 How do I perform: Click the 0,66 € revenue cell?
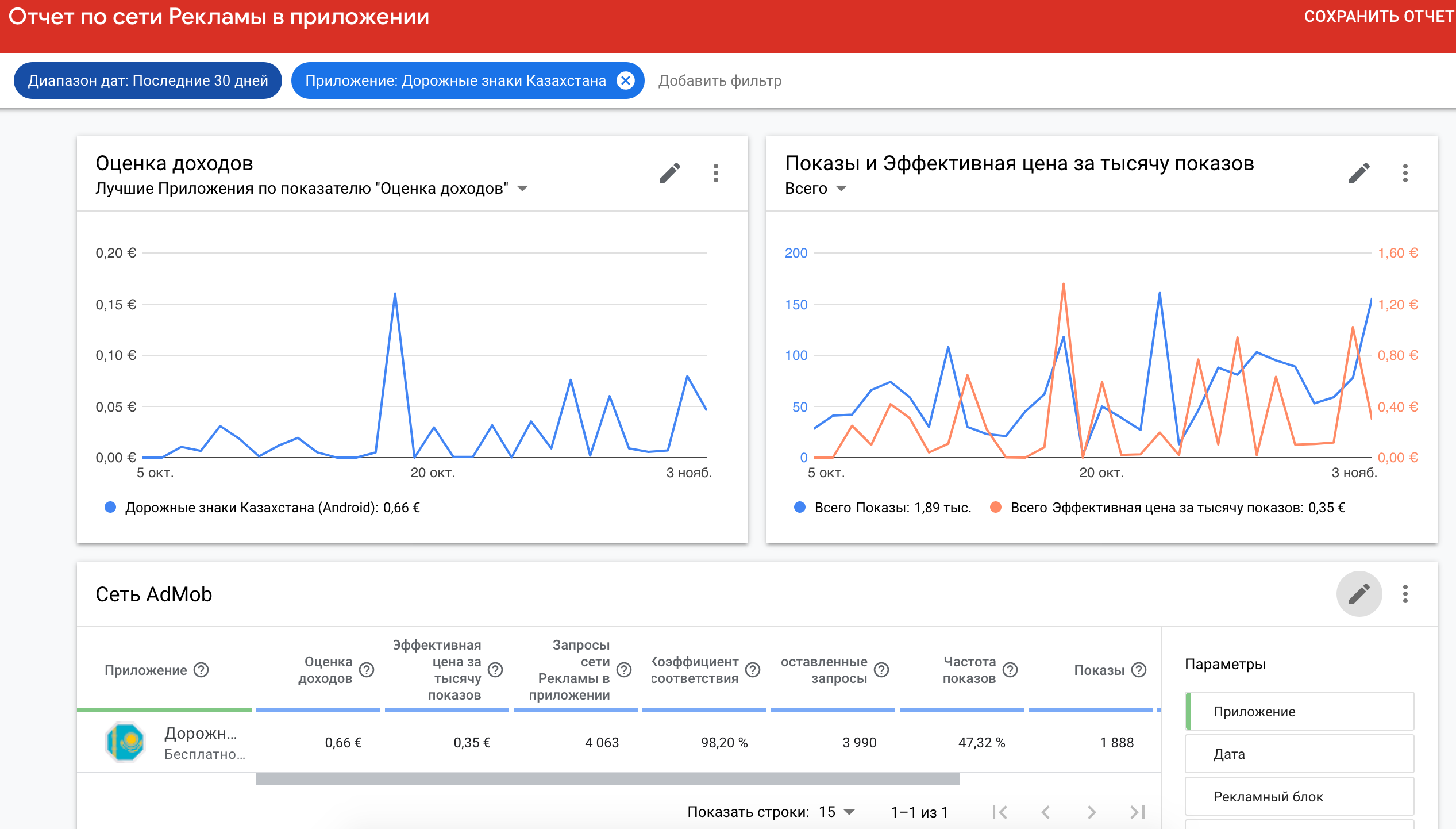(x=344, y=743)
